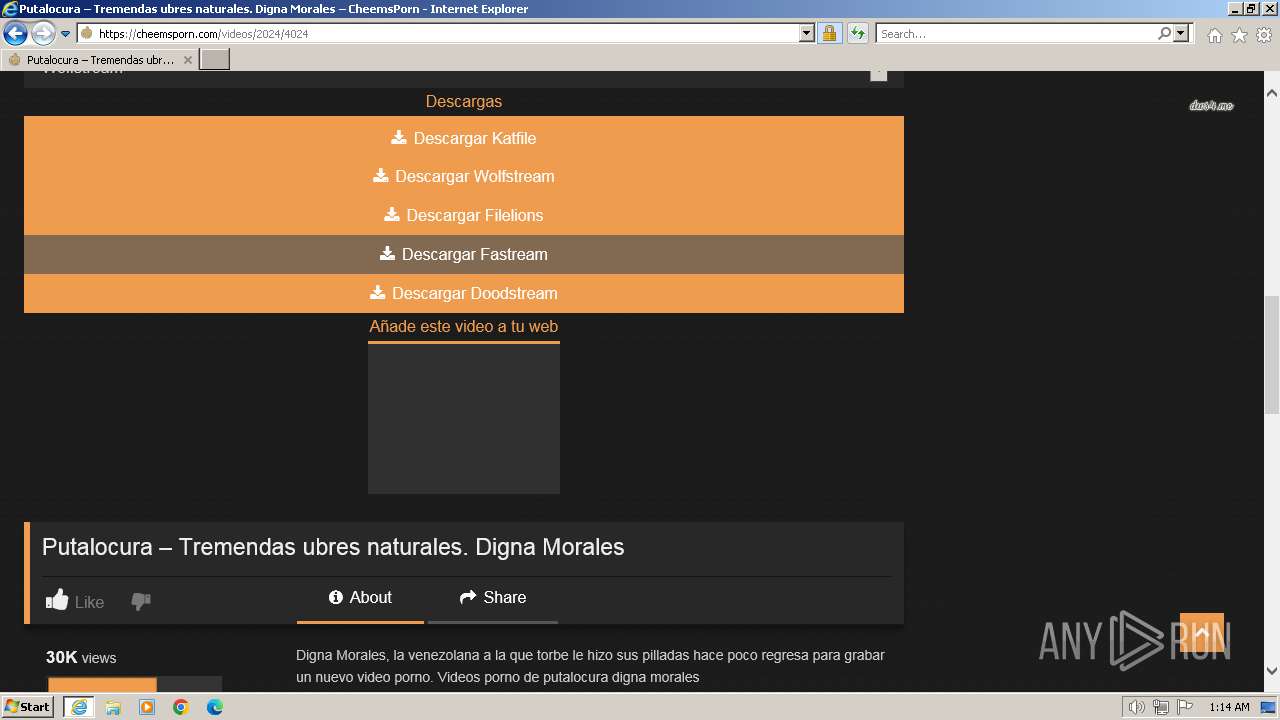Launch Google Chrome from the taskbar
The width and height of the screenshot is (1280, 720).
click(181, 707)
